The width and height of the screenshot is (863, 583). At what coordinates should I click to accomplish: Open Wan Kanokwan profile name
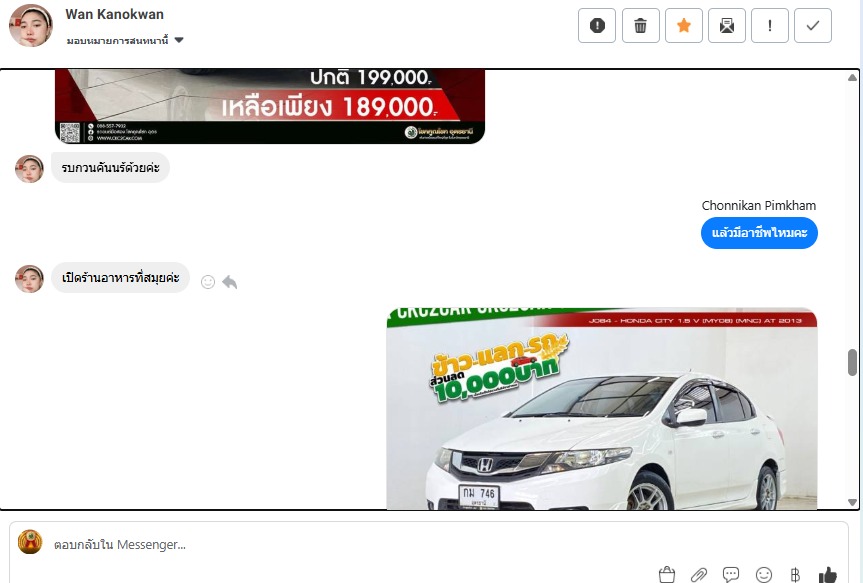pyautogui.click(x=114, y=14)
